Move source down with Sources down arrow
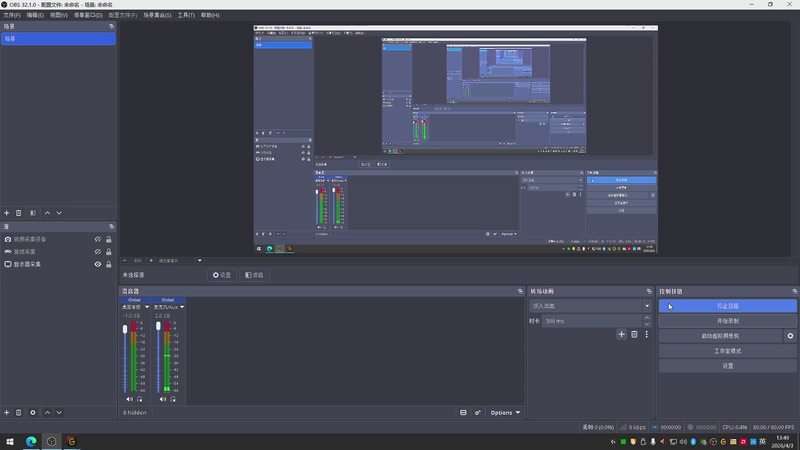Viewport: 800px width, 450px height. coord(59,412)
